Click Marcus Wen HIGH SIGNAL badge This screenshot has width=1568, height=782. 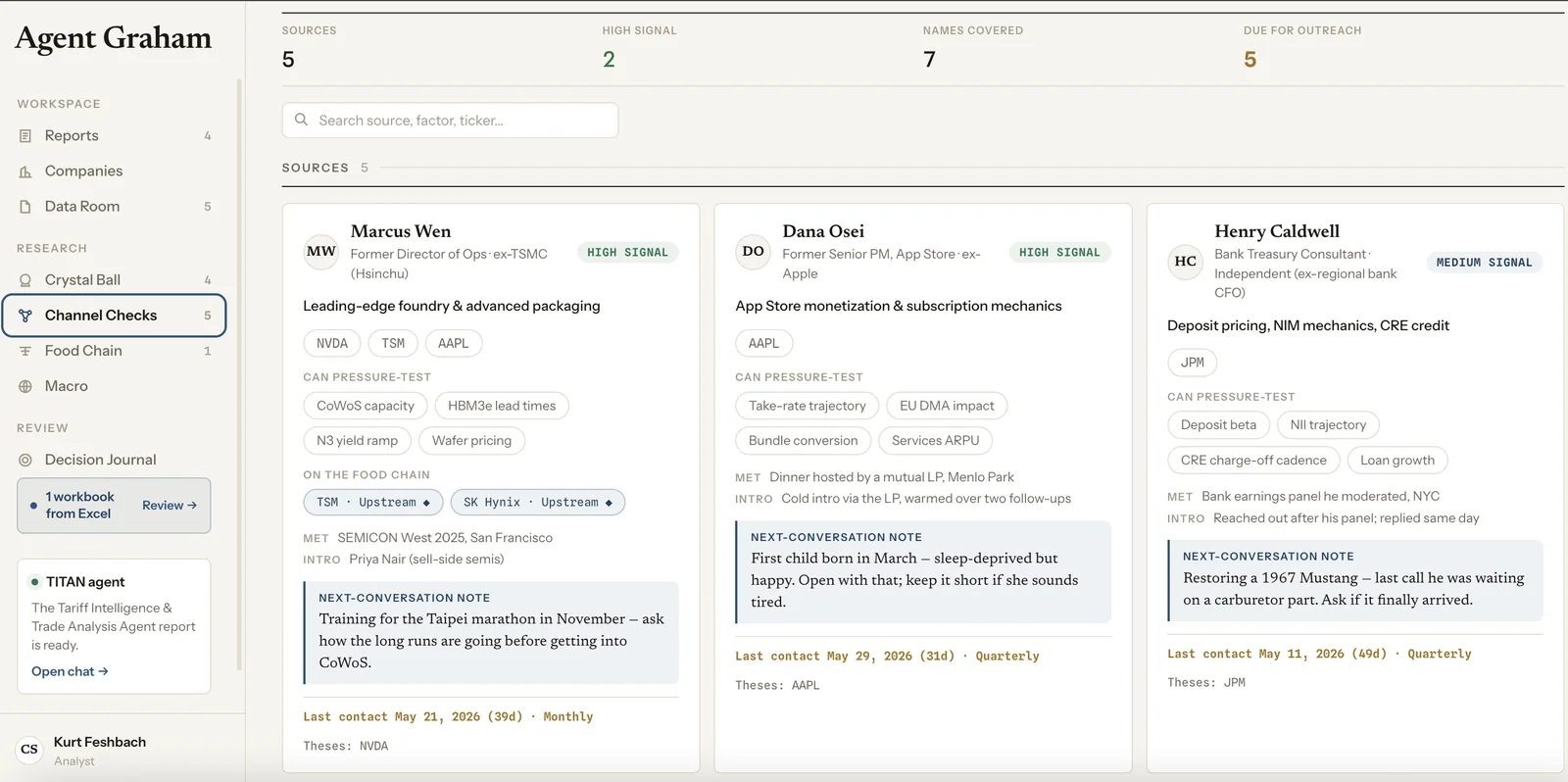pyautogui.click(x=628, y=253)
